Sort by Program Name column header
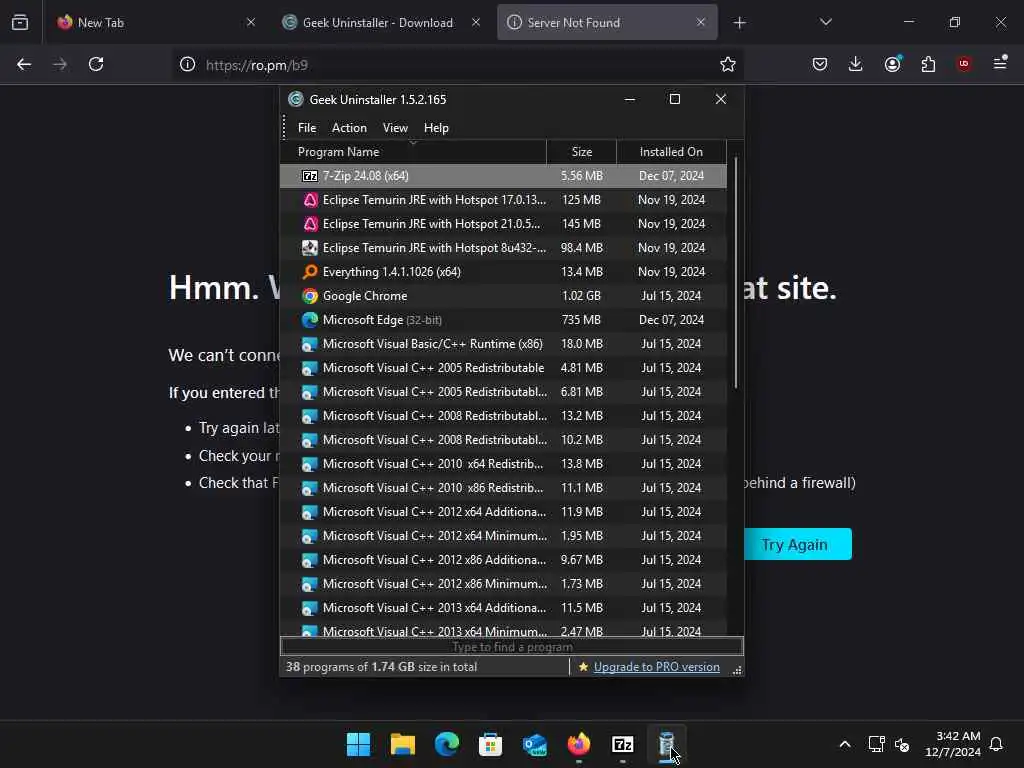1024x768 pixels. [413, 152]
